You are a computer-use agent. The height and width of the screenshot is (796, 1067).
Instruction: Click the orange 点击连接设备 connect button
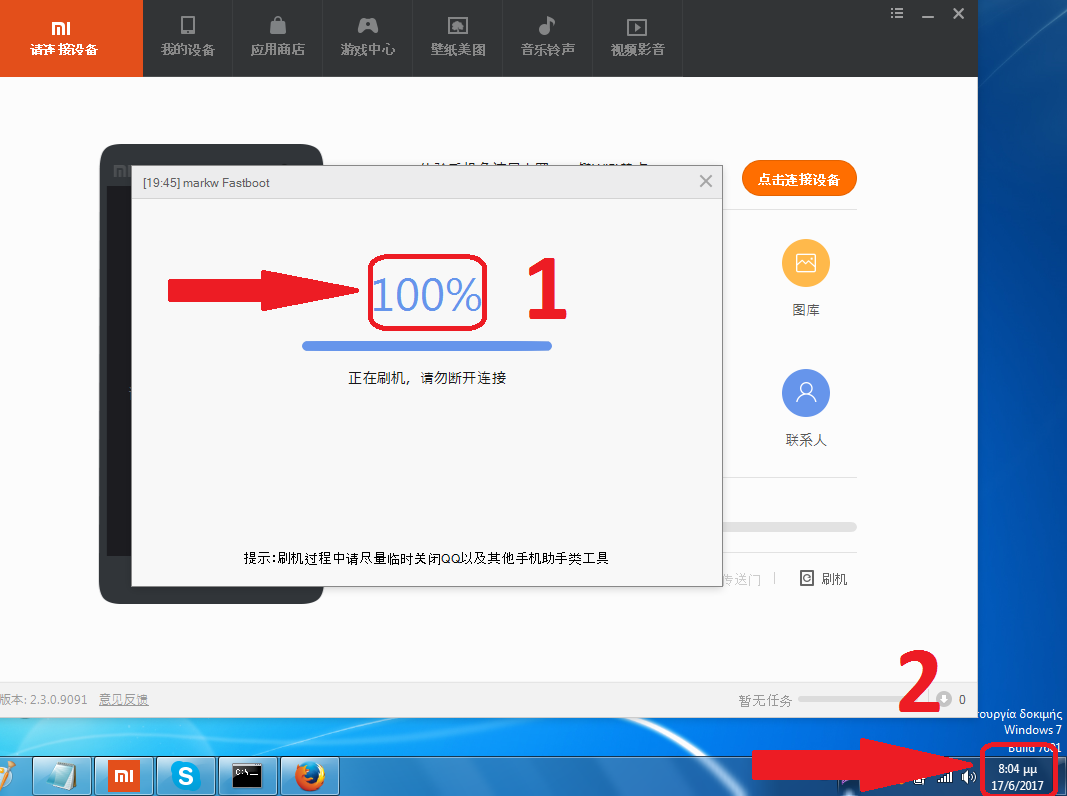(798, 179)
